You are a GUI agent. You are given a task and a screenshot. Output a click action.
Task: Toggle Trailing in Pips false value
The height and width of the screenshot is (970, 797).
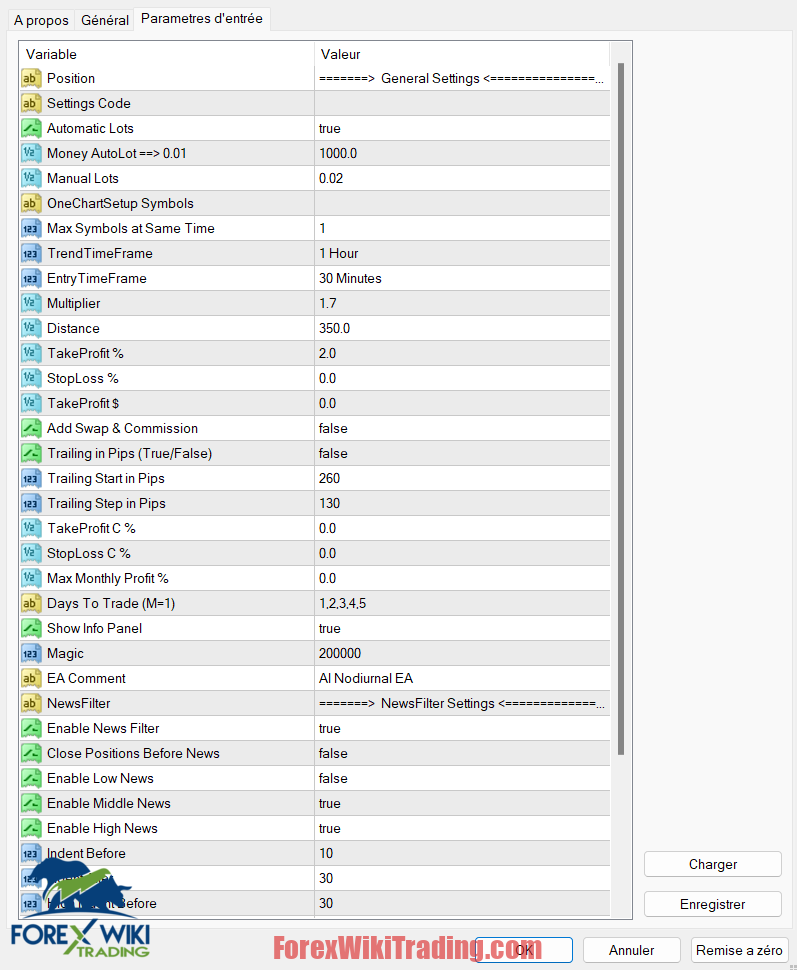click(462, 453)
